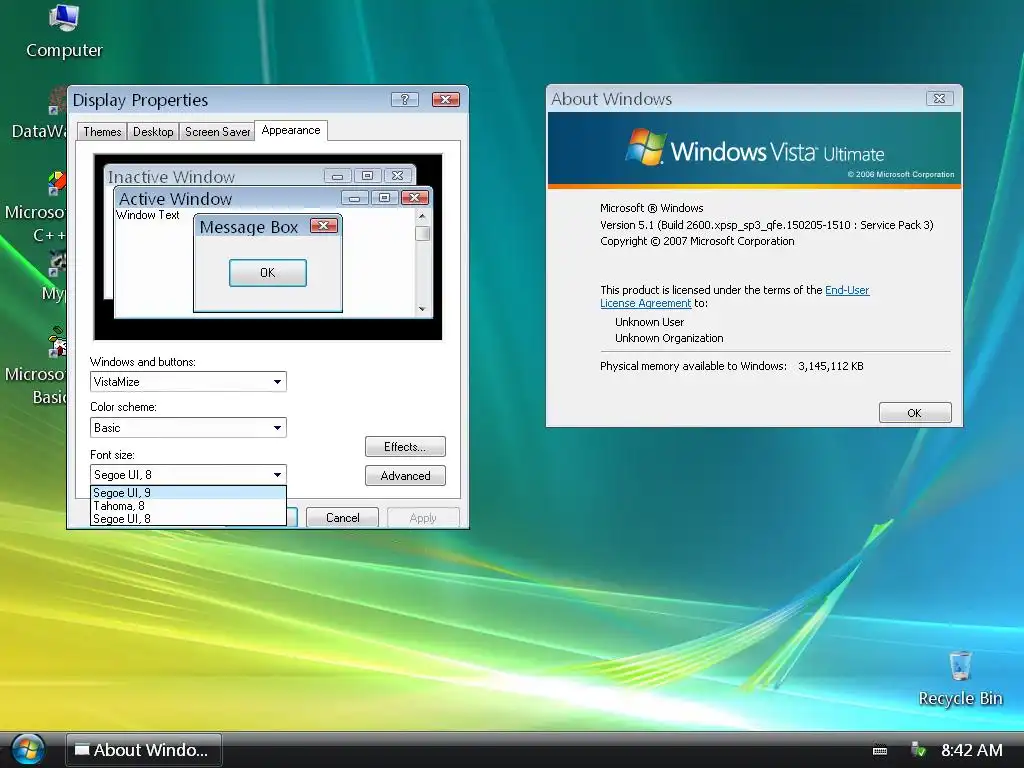This screenshot has height=768, width=1024.
Task: Click the Window Text in preview
Action: (148, 215)
